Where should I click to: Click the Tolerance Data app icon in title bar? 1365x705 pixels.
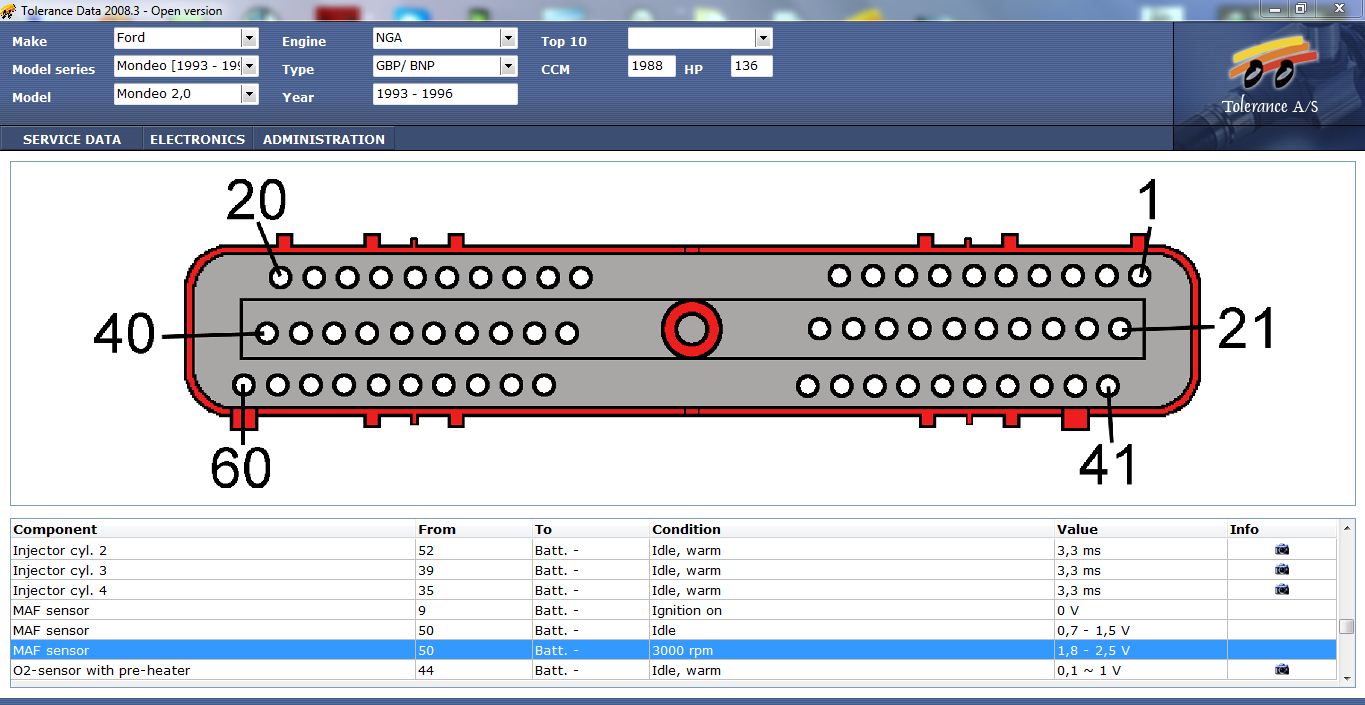click(9, 10)
